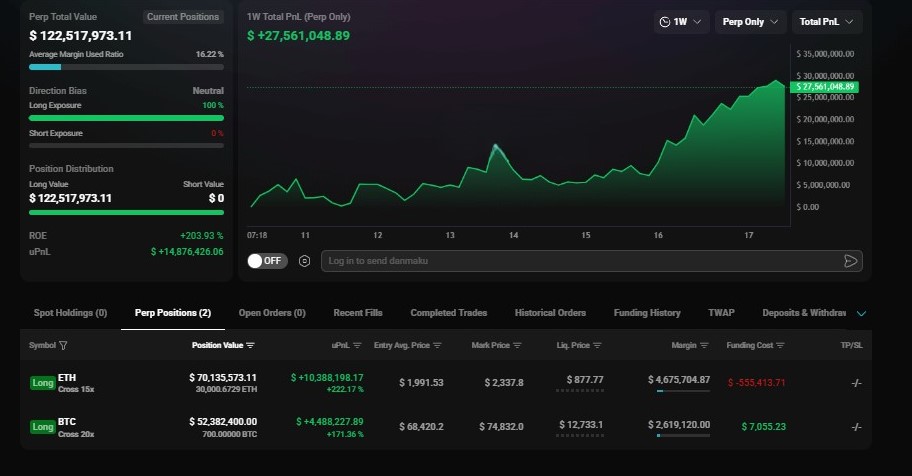912x476 pixels.
Task: Click BTC funding cost $7,055.23
Action: (764, 427)
